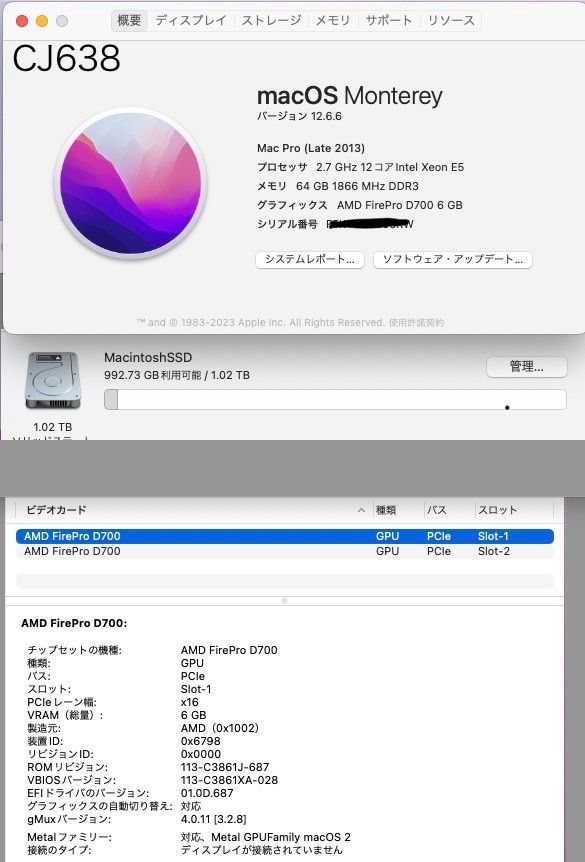Click the ディスプレイが接続されていません text
Screen dimensions: 585x862
point(262,850)
